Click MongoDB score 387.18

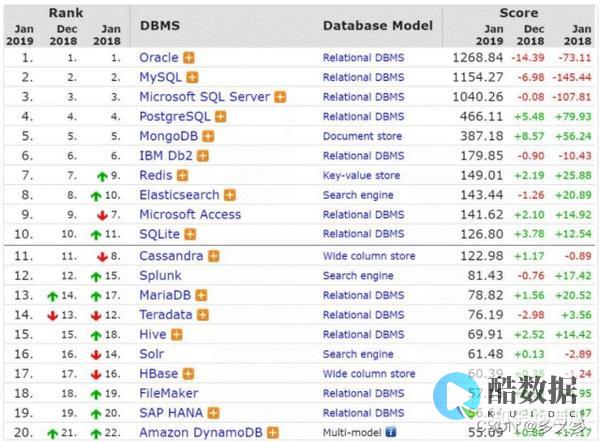tap(482, 136)
